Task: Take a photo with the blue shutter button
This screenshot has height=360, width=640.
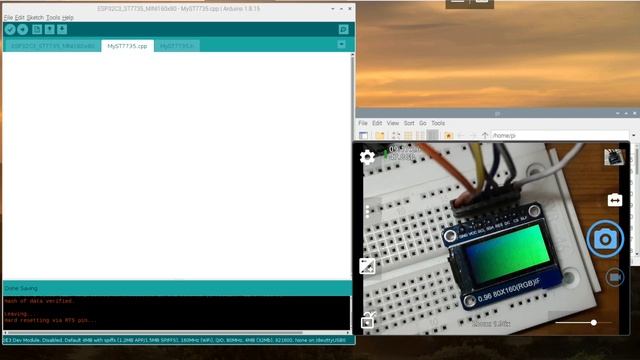Action: click(605, 239)
